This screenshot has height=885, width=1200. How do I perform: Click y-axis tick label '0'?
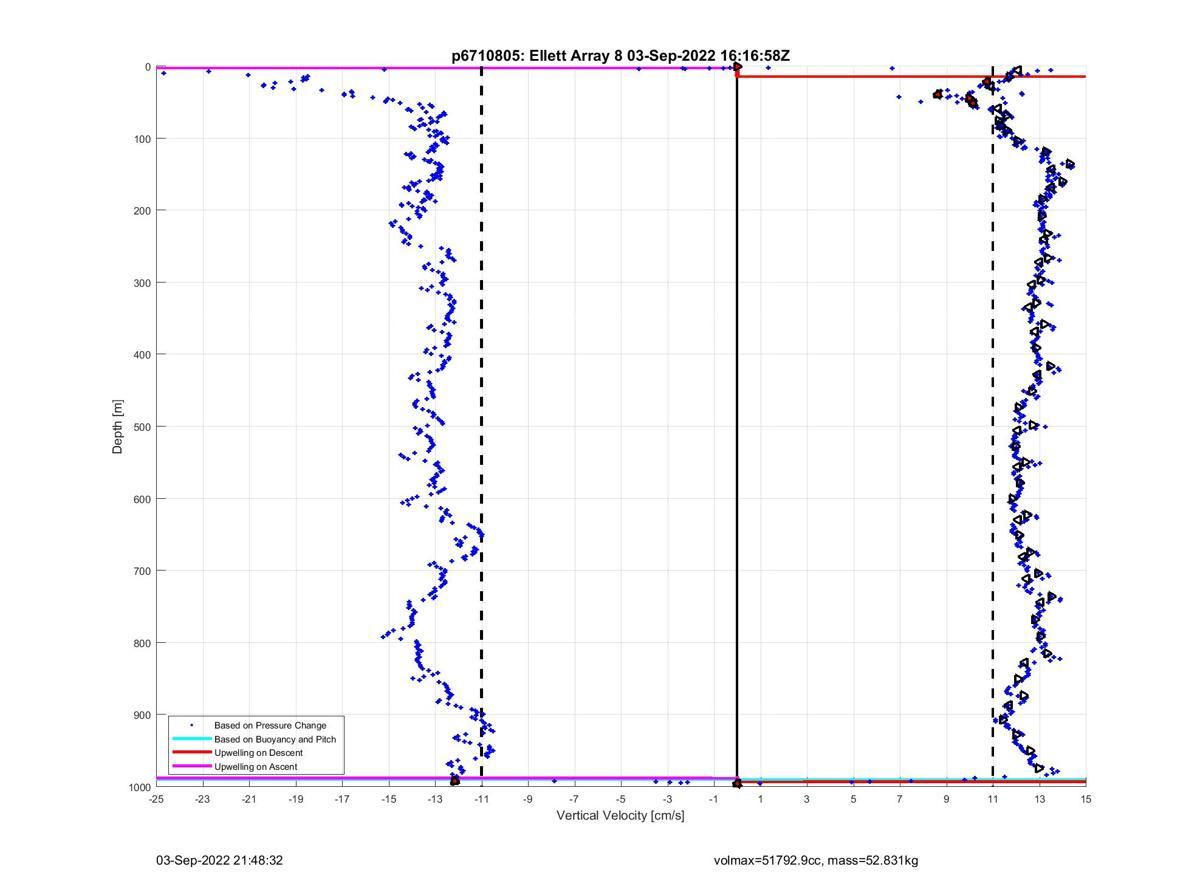tap(148, 67)
